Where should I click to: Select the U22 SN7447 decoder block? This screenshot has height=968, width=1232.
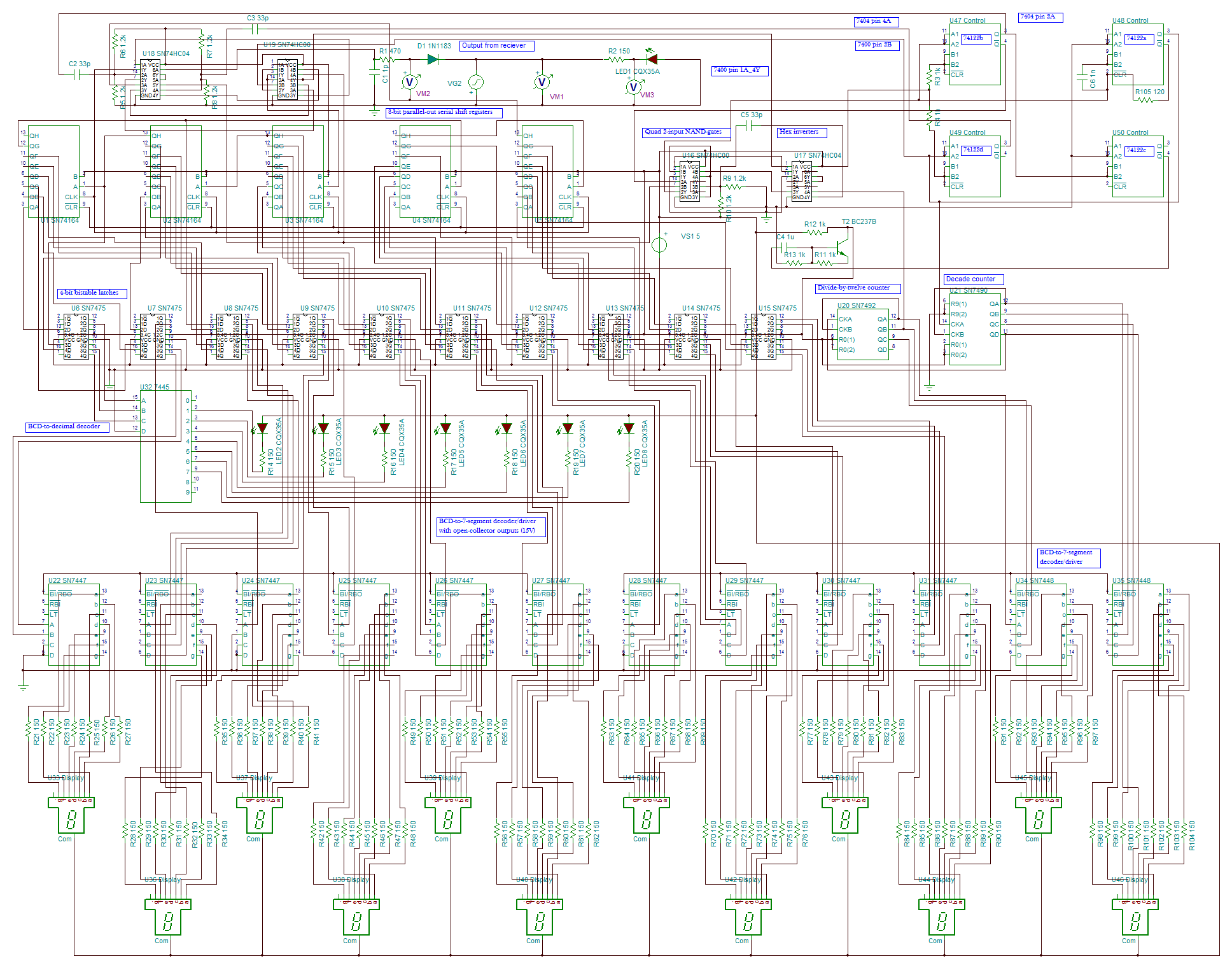coord(74,624)
